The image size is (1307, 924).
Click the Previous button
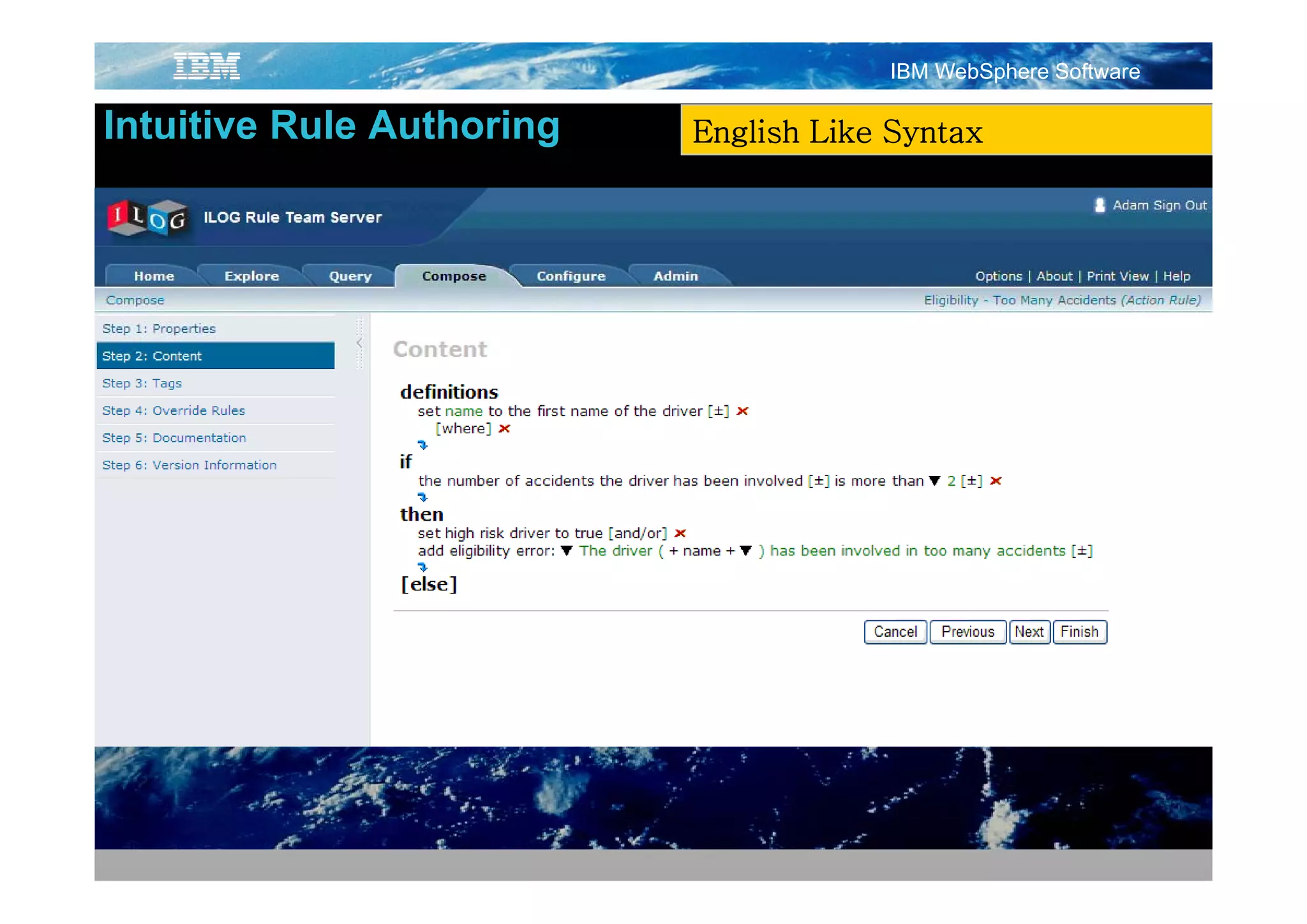click(968, 632)
